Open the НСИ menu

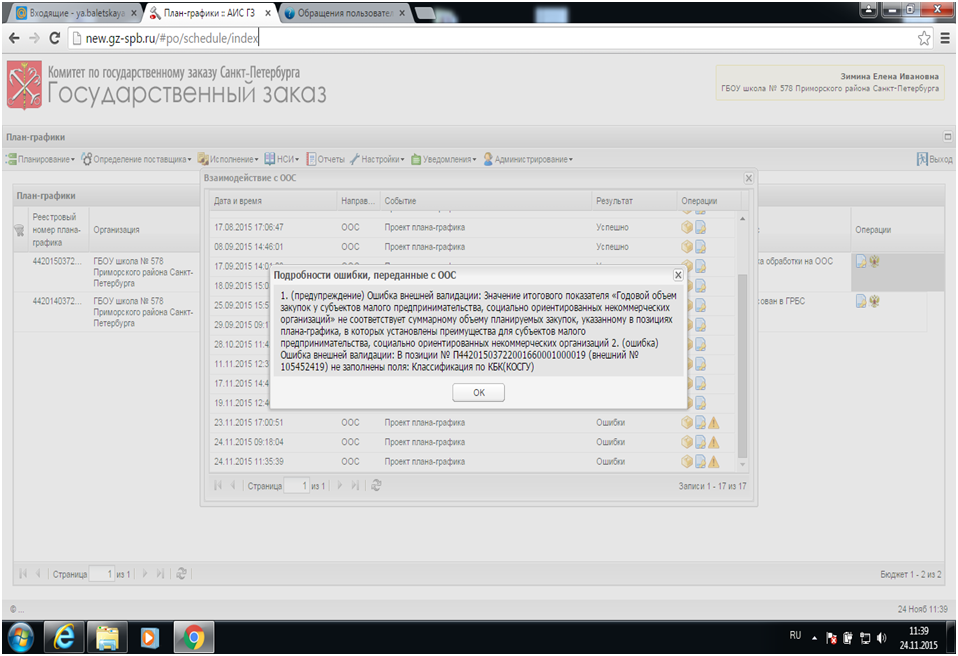pyautogui.click(x=282, y=159)
